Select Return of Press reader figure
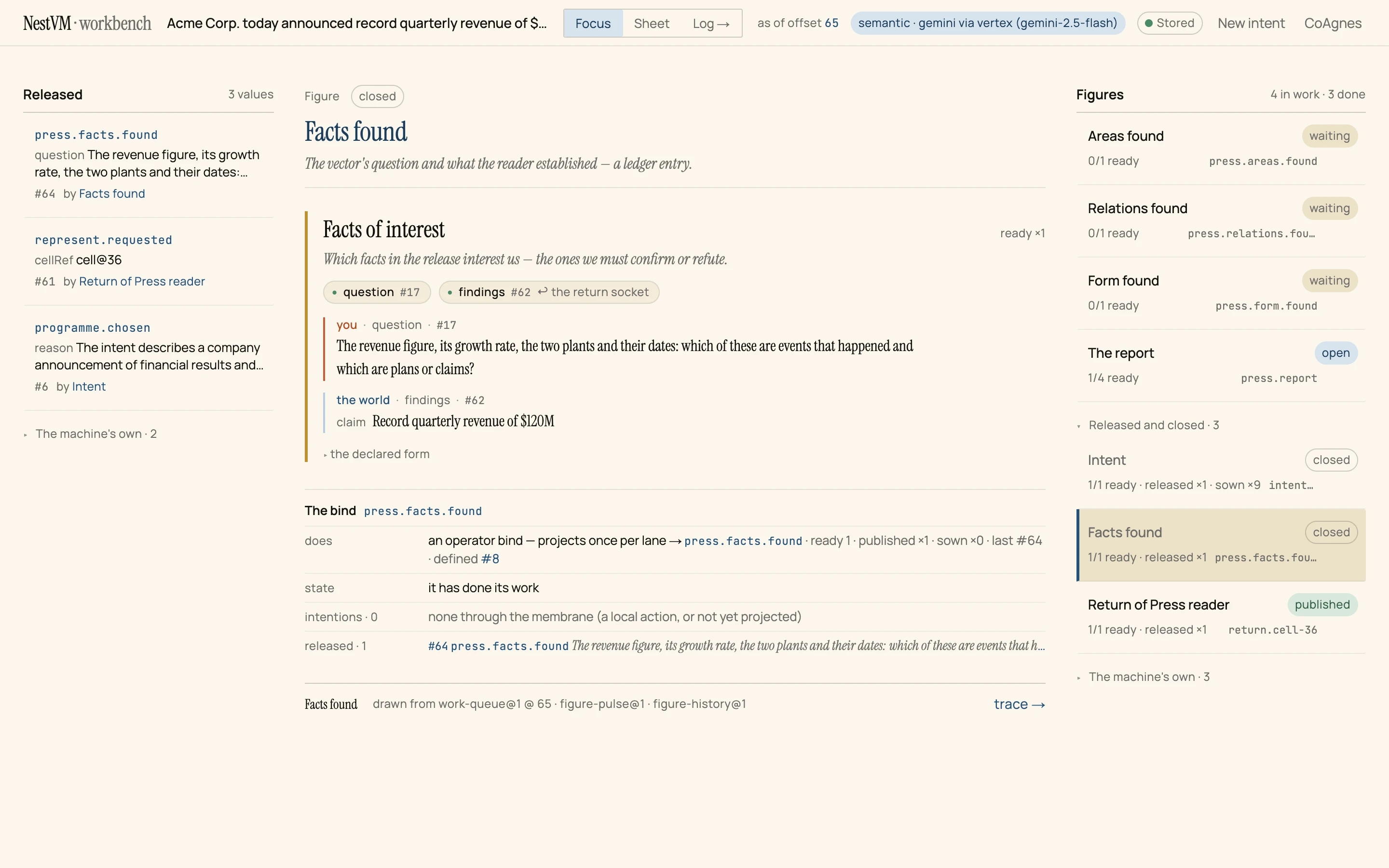 coord(1221,617)
